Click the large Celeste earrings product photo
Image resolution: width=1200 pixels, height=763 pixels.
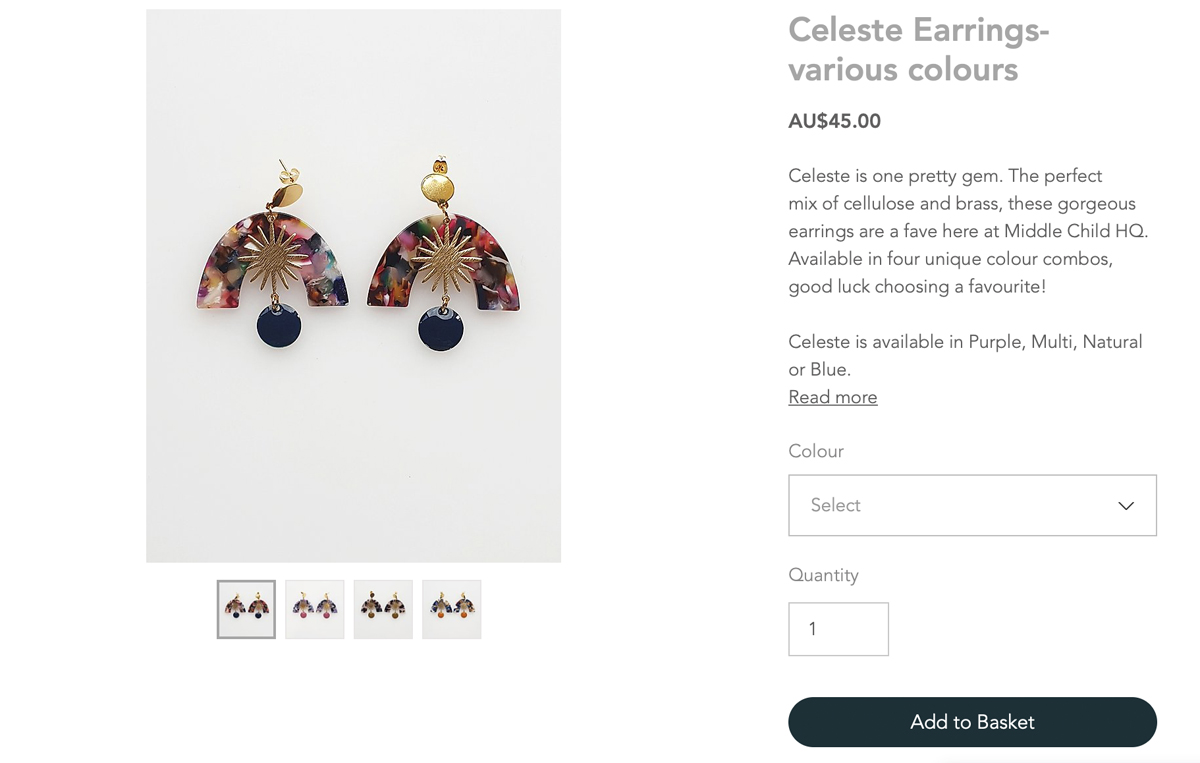coord(353,286)
